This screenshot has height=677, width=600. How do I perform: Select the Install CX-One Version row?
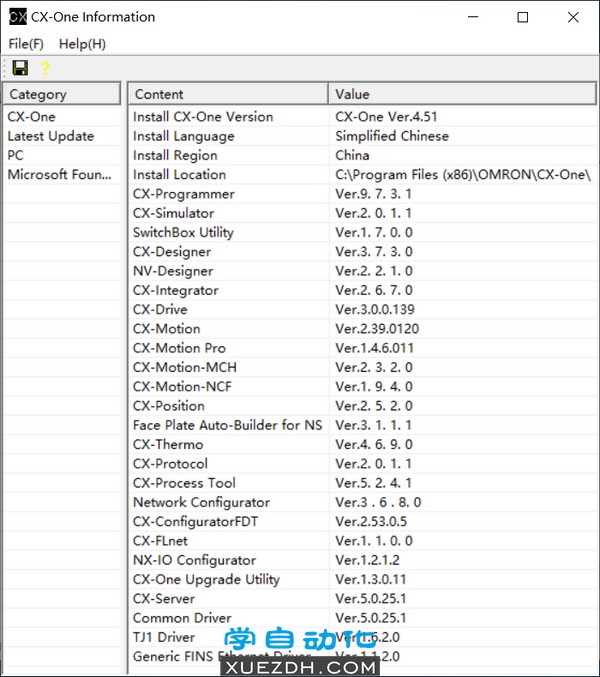tap(363, 117)
